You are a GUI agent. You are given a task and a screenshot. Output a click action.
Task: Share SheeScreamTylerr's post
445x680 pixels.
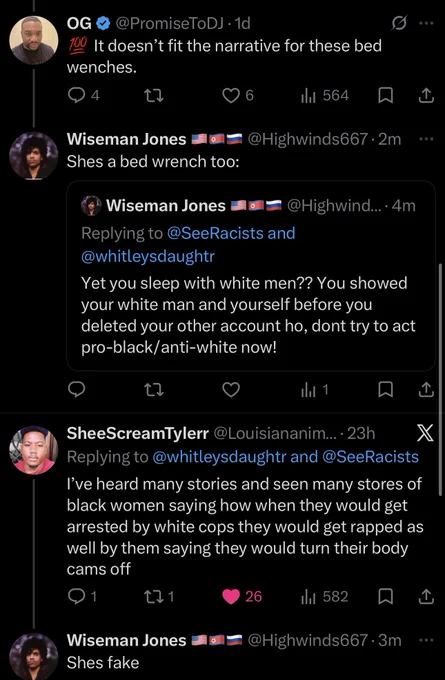426,596
